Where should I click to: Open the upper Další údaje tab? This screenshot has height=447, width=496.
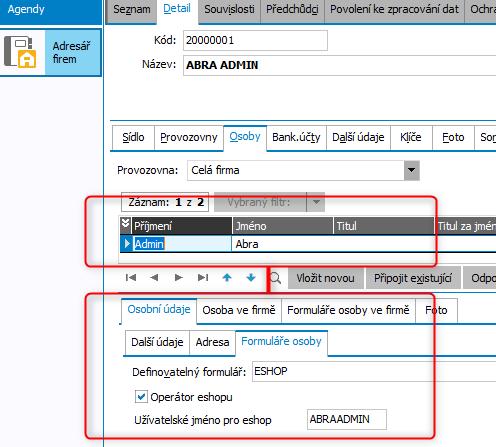coord(358,137)
